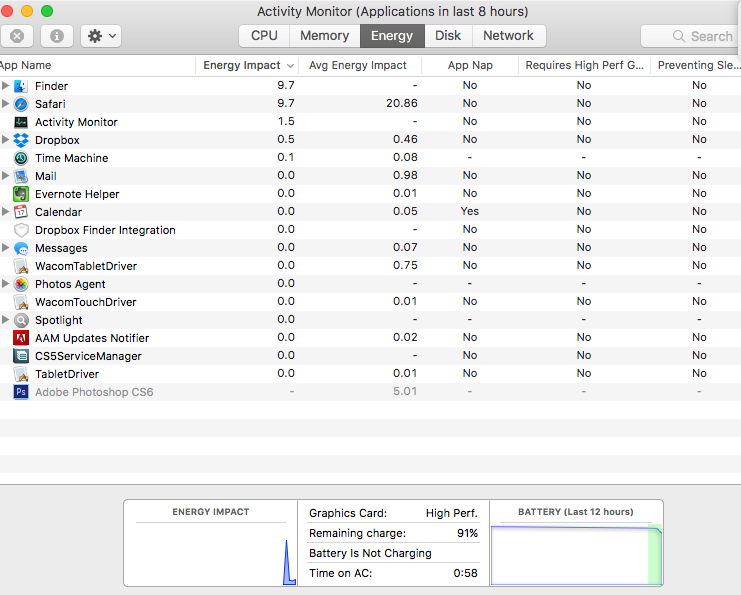Click the Spotlight magnifier icon
This screenshot has width=741, height=595.
coord(21,320)
